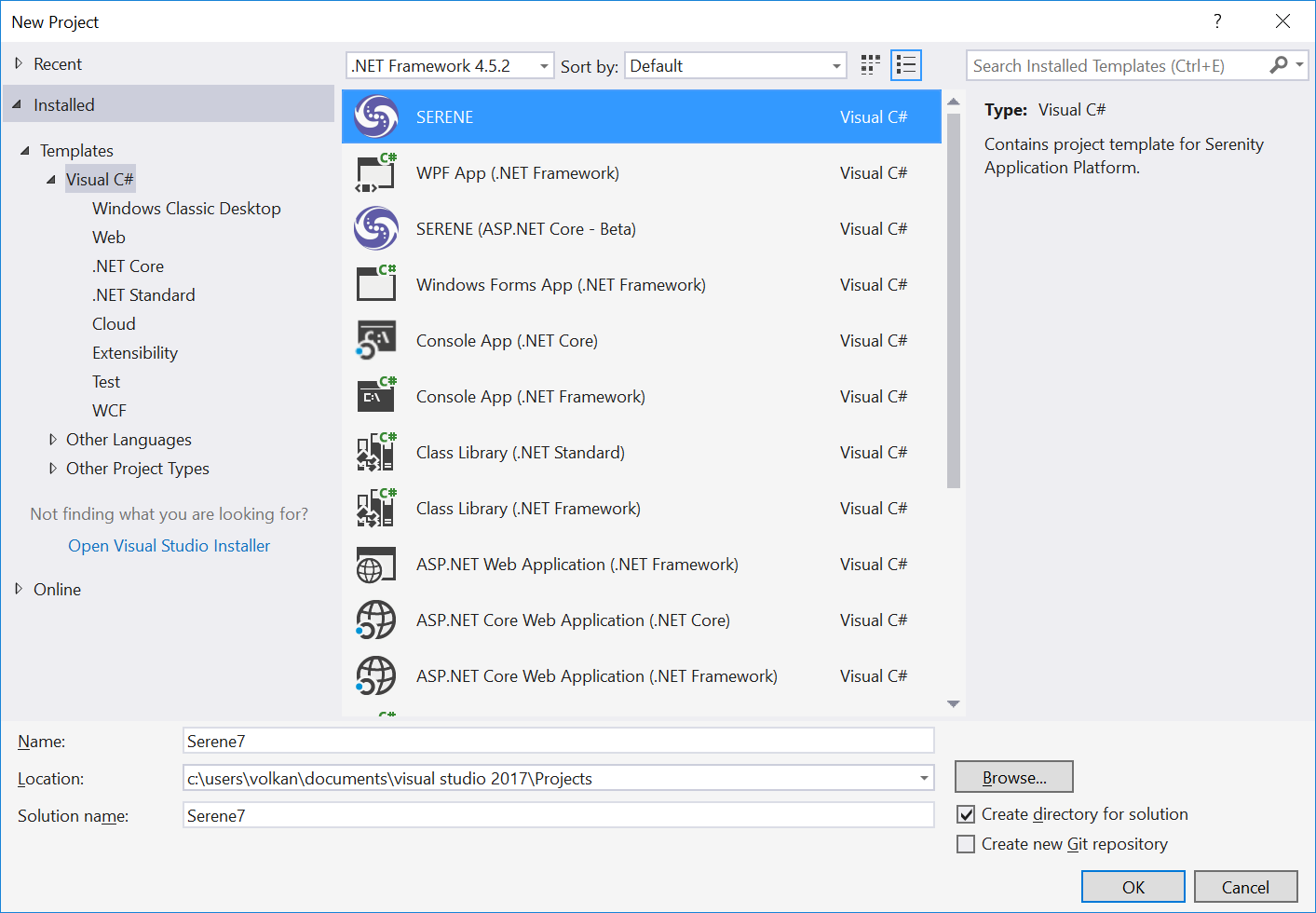
Task: Toggle Create directory for solution checkbox
Action: 967,814
